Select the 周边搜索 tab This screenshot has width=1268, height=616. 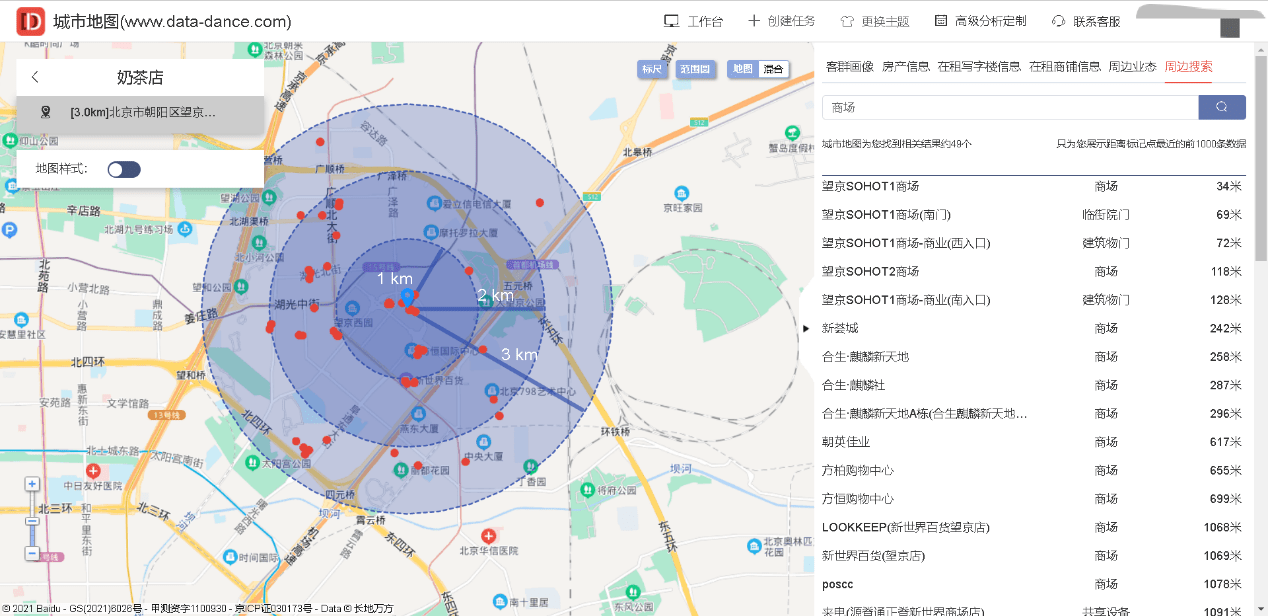click(x=1188, y=67)
